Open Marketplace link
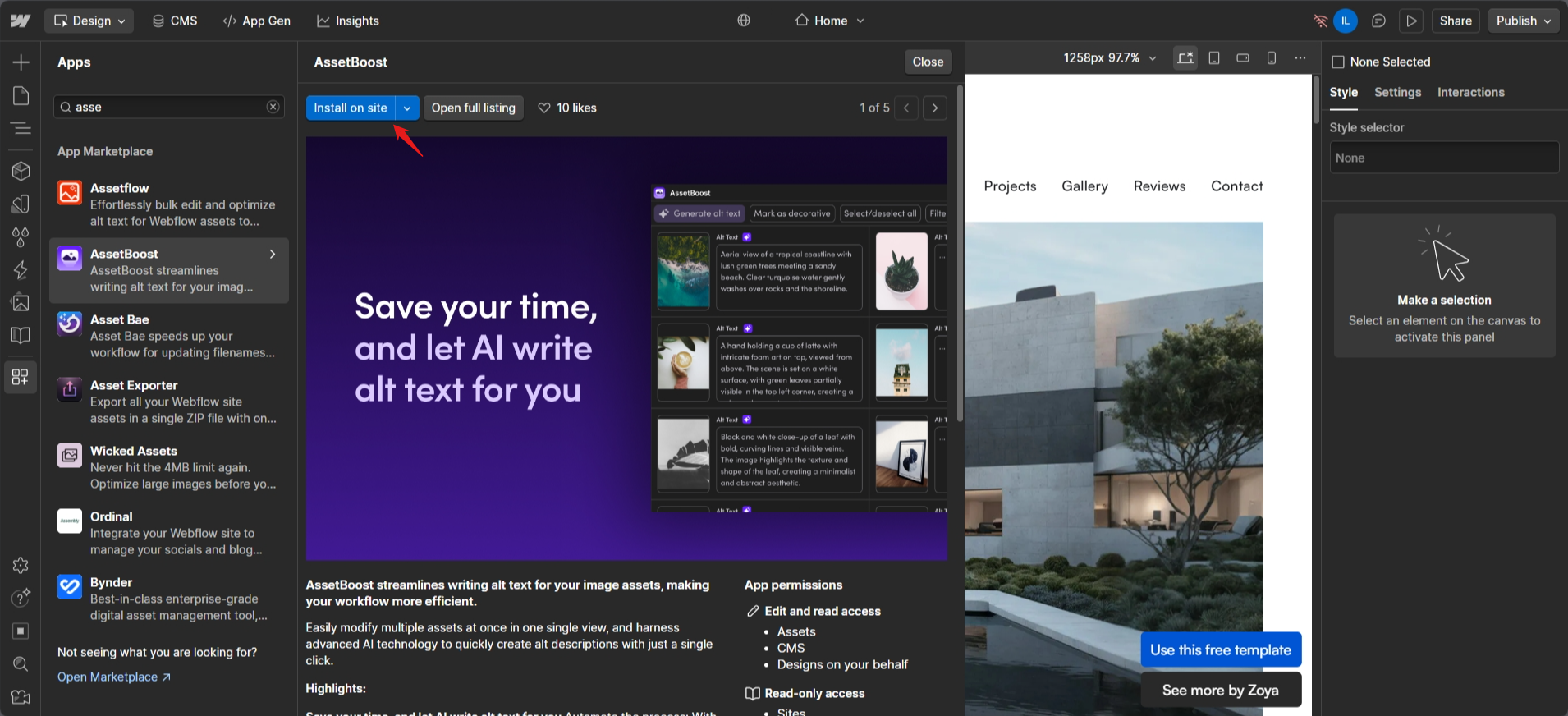The image size is (1568, 716). coord(114,677)
